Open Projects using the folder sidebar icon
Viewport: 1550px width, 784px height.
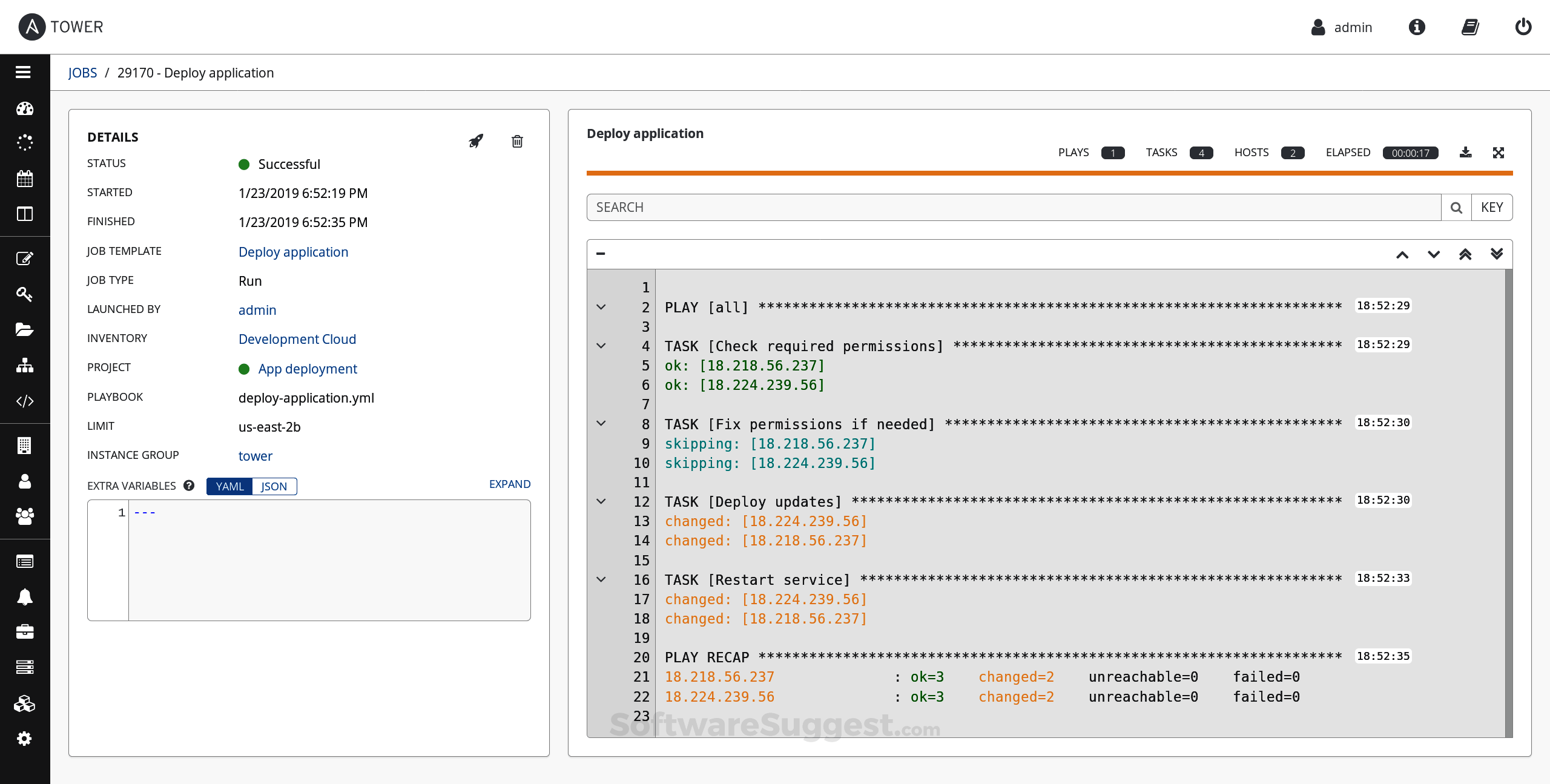(24, 329)
